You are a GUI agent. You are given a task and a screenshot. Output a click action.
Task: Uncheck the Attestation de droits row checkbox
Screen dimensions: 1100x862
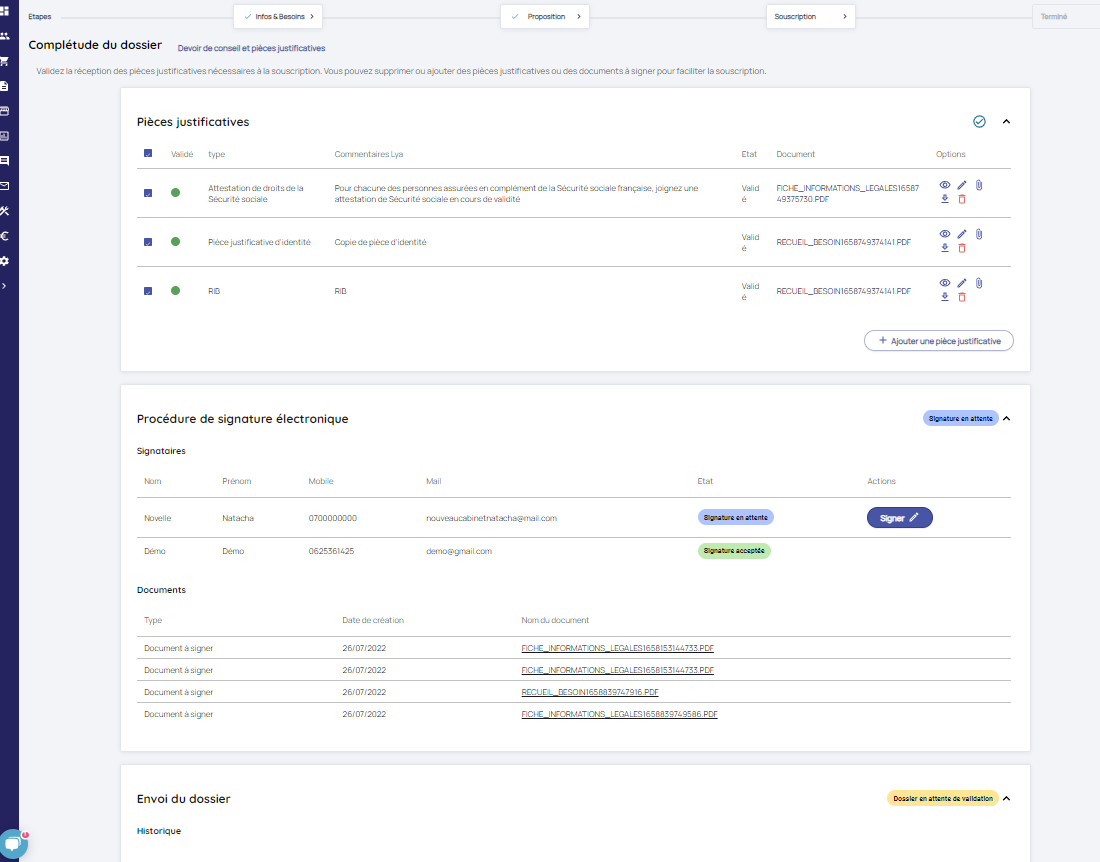pyautogui.click(x=148, y=193)
